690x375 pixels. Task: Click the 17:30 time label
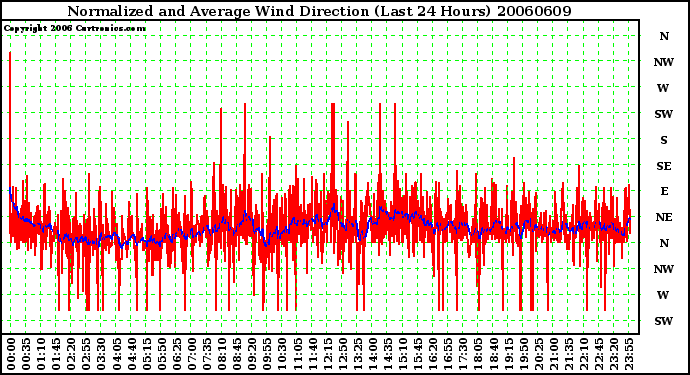[x=463, y=354]
